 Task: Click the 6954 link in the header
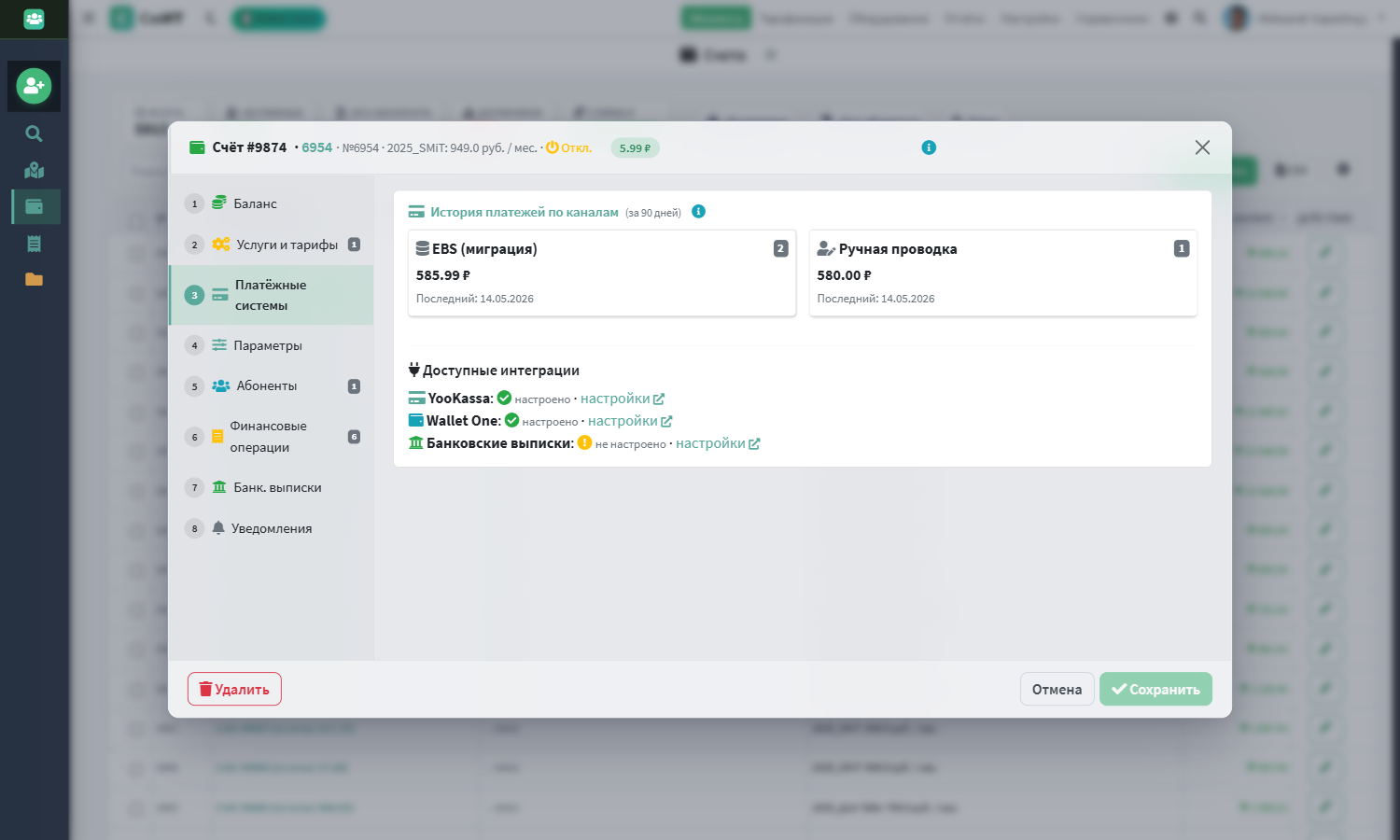coord(316,147)
